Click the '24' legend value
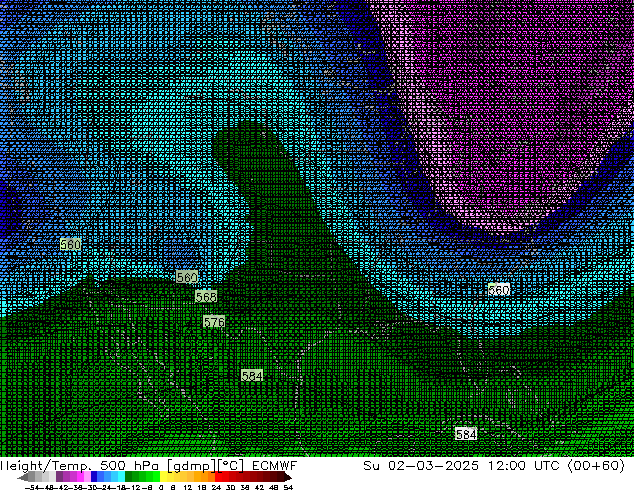The width and height of the screenshot is (634, 490). pyautogui.click(x=216, y=487)
